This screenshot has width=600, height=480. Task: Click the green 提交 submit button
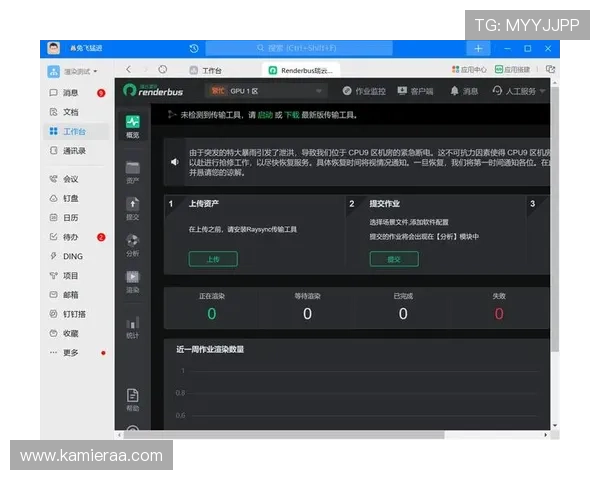click(394, 259)
